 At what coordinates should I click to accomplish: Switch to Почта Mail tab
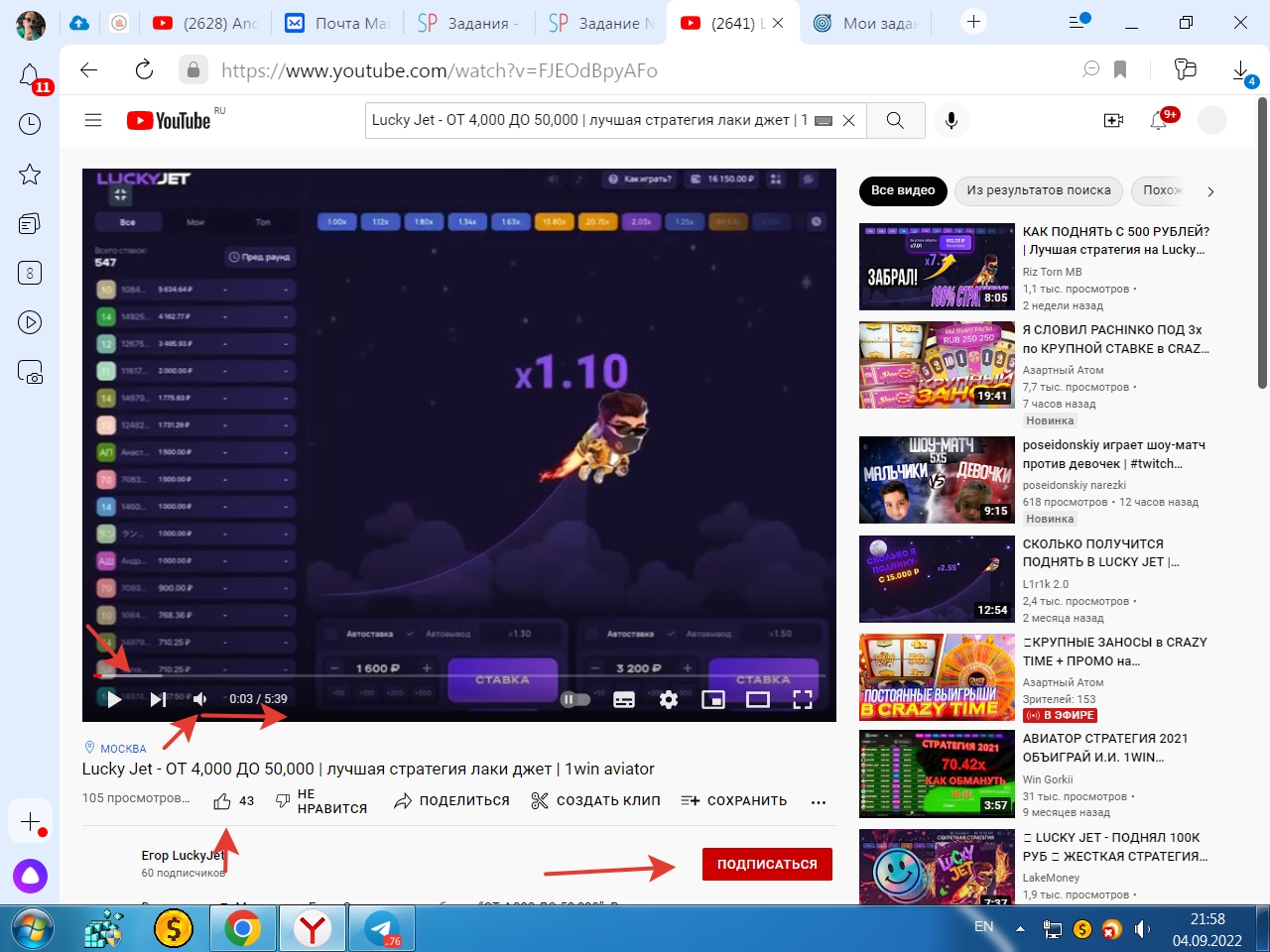pyautogui.click(x=336, y=23)
